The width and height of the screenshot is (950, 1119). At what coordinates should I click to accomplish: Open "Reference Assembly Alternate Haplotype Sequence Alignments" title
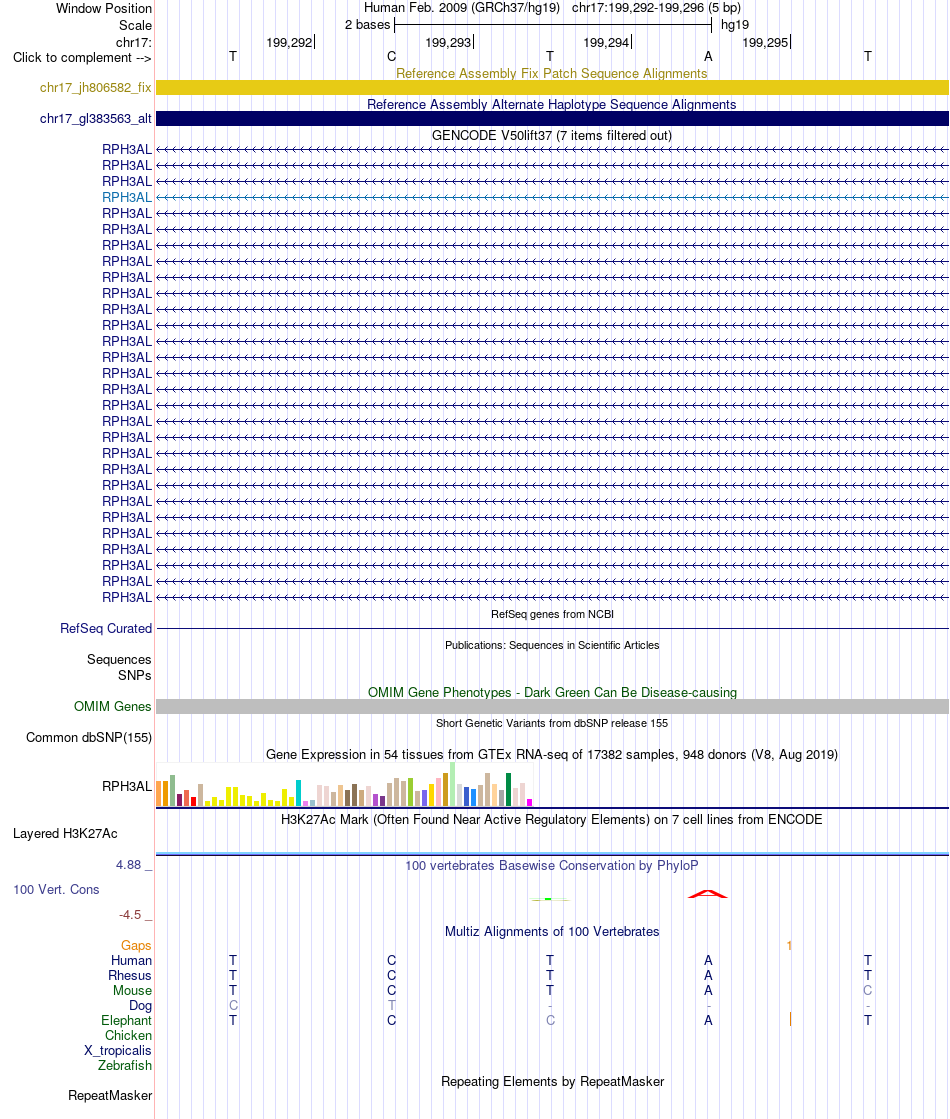tap(552, 105)
